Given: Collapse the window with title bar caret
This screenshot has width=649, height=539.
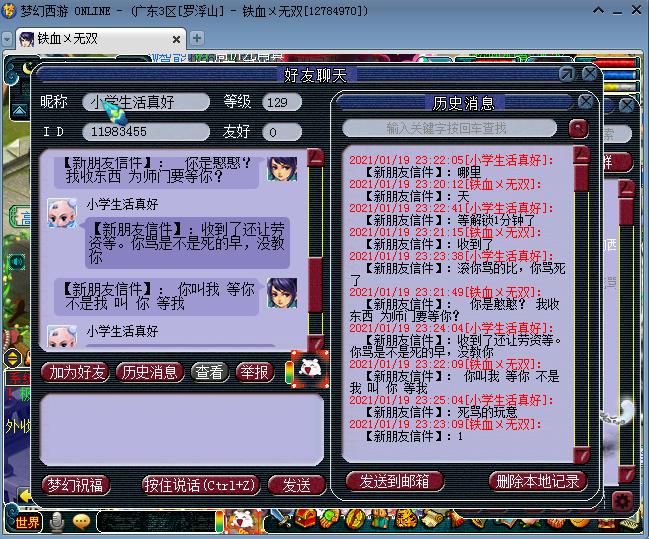Looking at the screenshot, I should (599, 10).
